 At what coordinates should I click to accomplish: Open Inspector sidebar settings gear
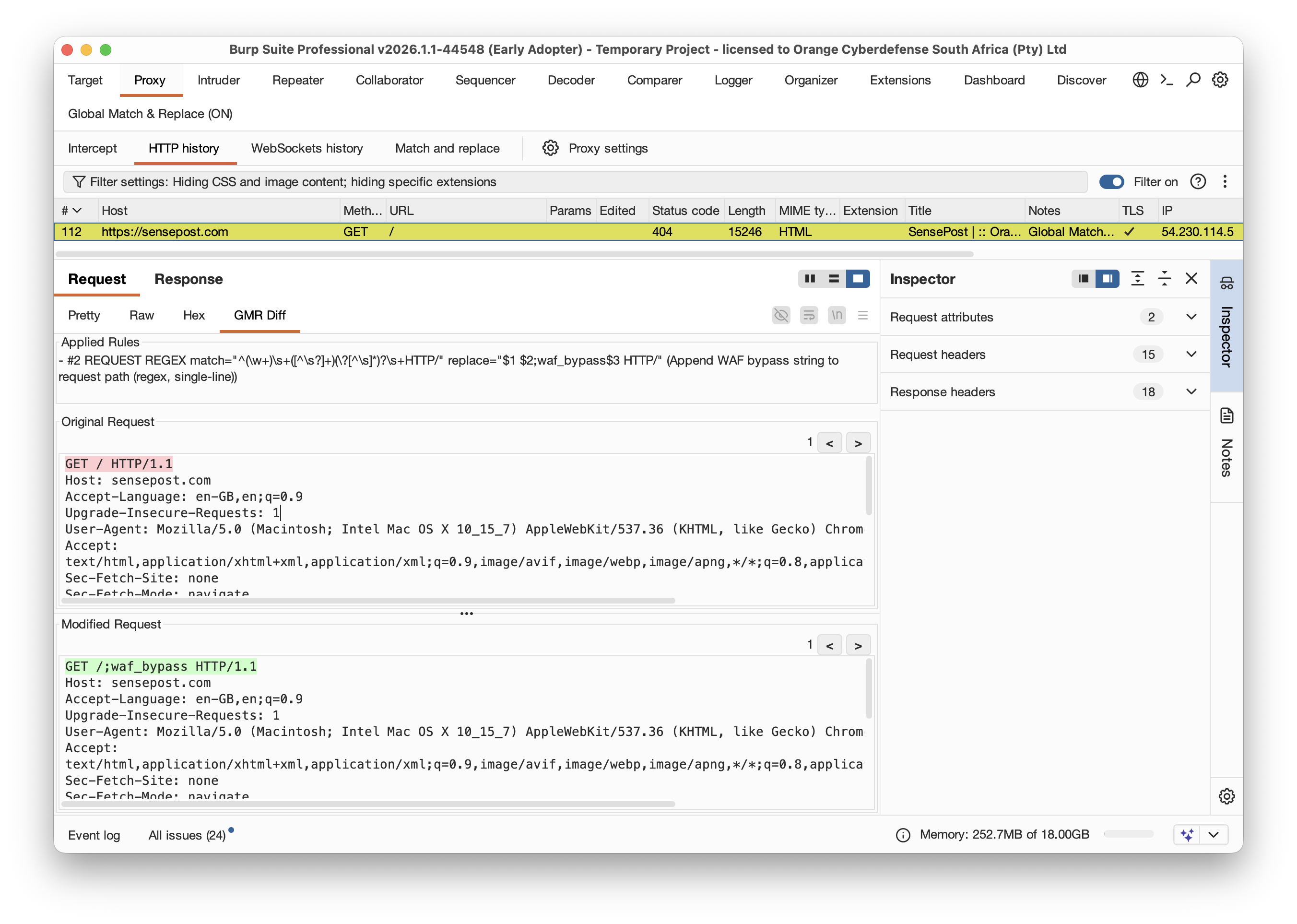point(1226,796)
